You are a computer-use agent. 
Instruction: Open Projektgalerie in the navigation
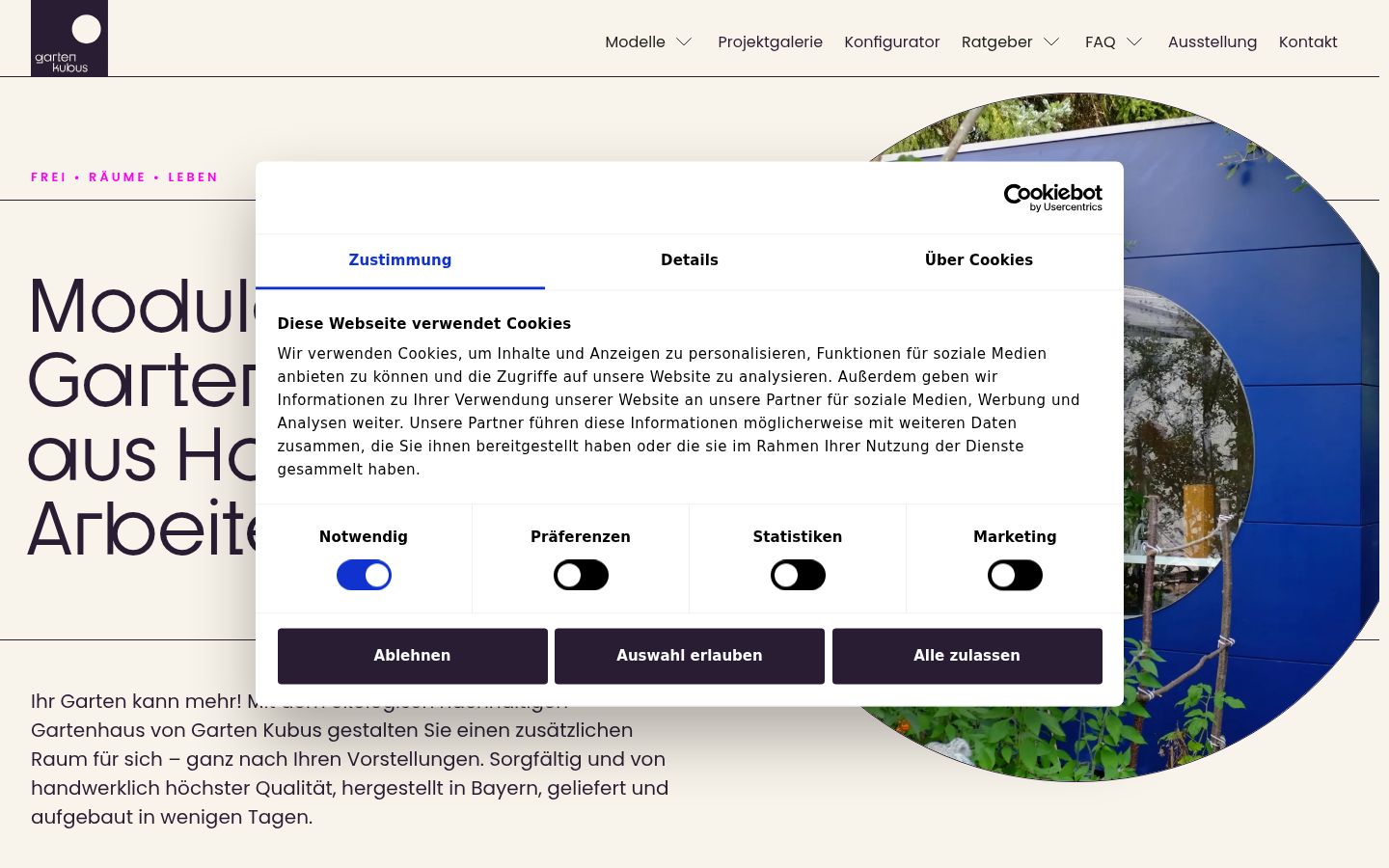click(770, 42)
